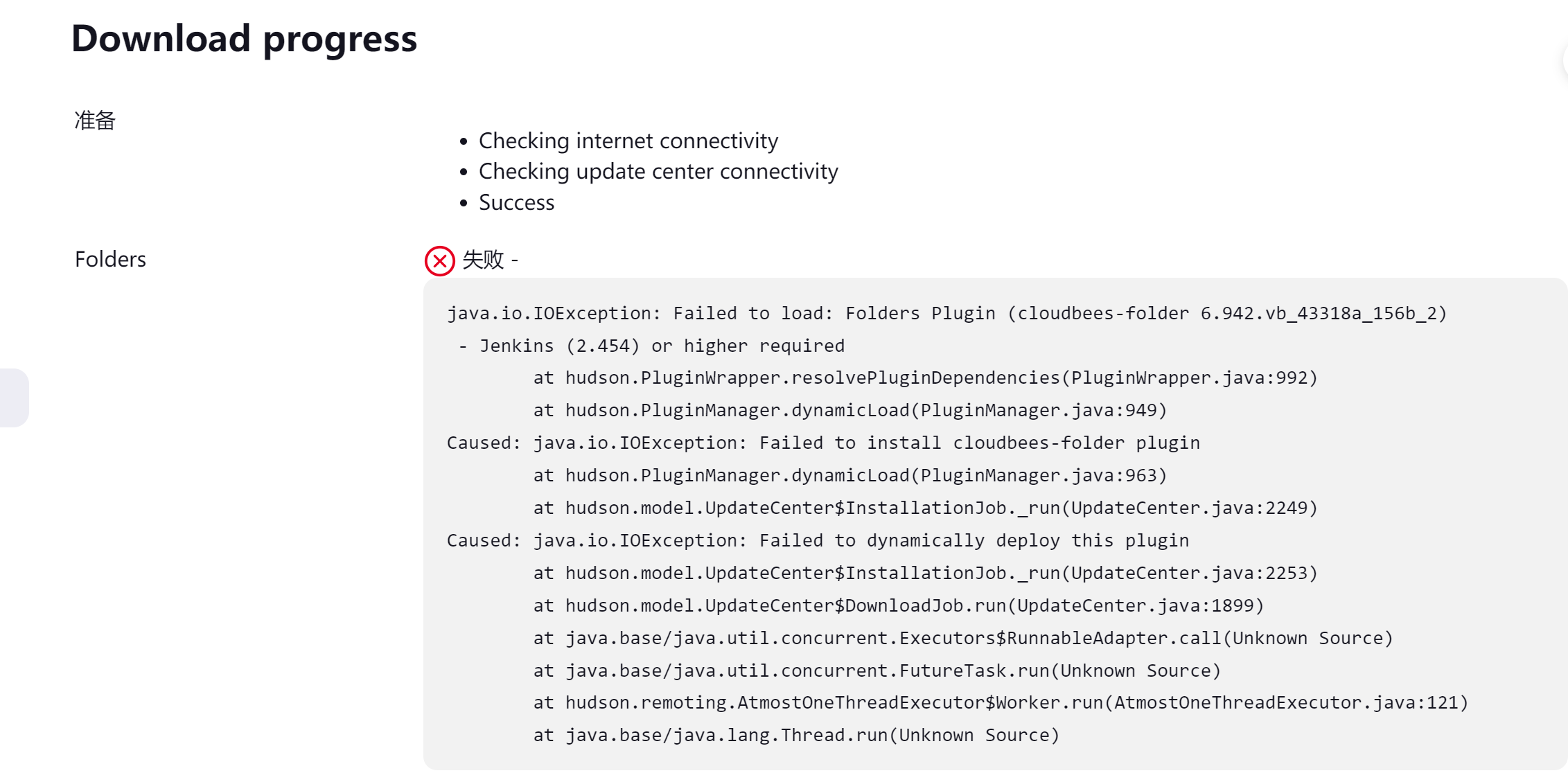Click the gray tab on left edge
The height and width of the screenshot is (773, 1568).
coord(14,398)
